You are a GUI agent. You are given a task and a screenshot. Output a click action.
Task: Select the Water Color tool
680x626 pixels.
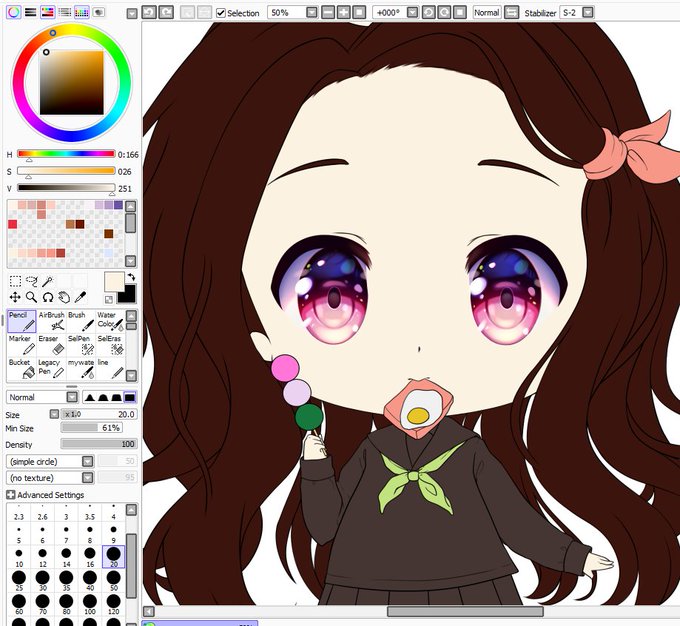point(110,321)
